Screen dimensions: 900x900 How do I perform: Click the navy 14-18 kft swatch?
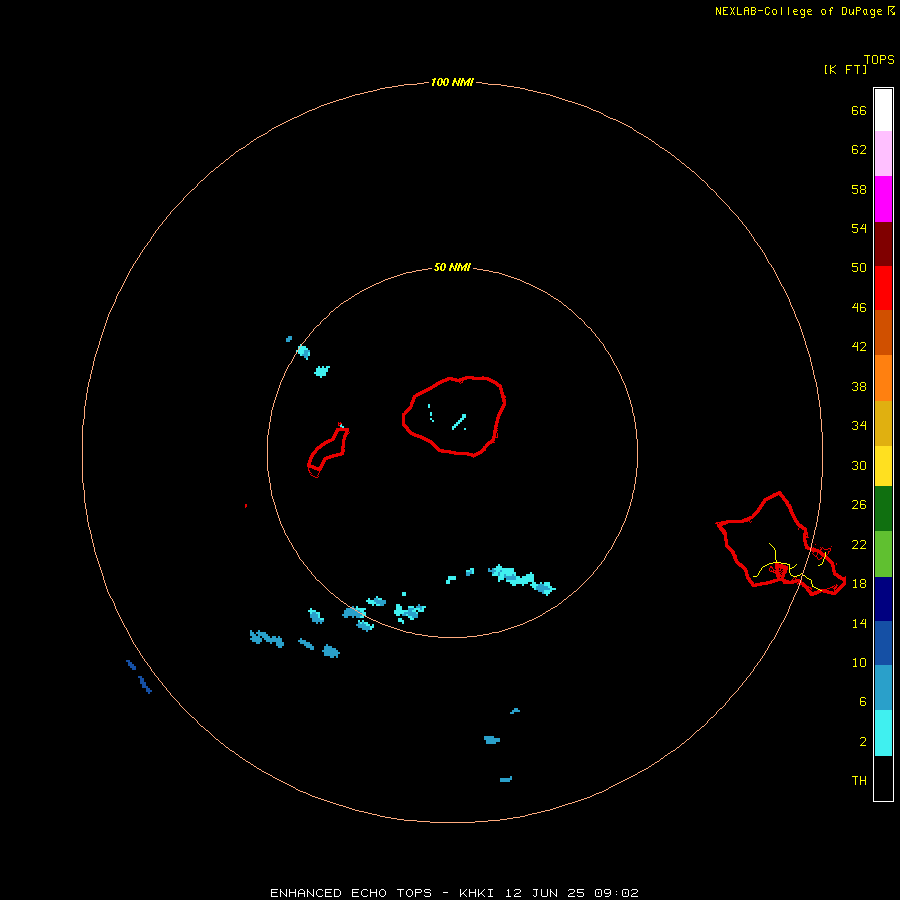click(883, 599)
